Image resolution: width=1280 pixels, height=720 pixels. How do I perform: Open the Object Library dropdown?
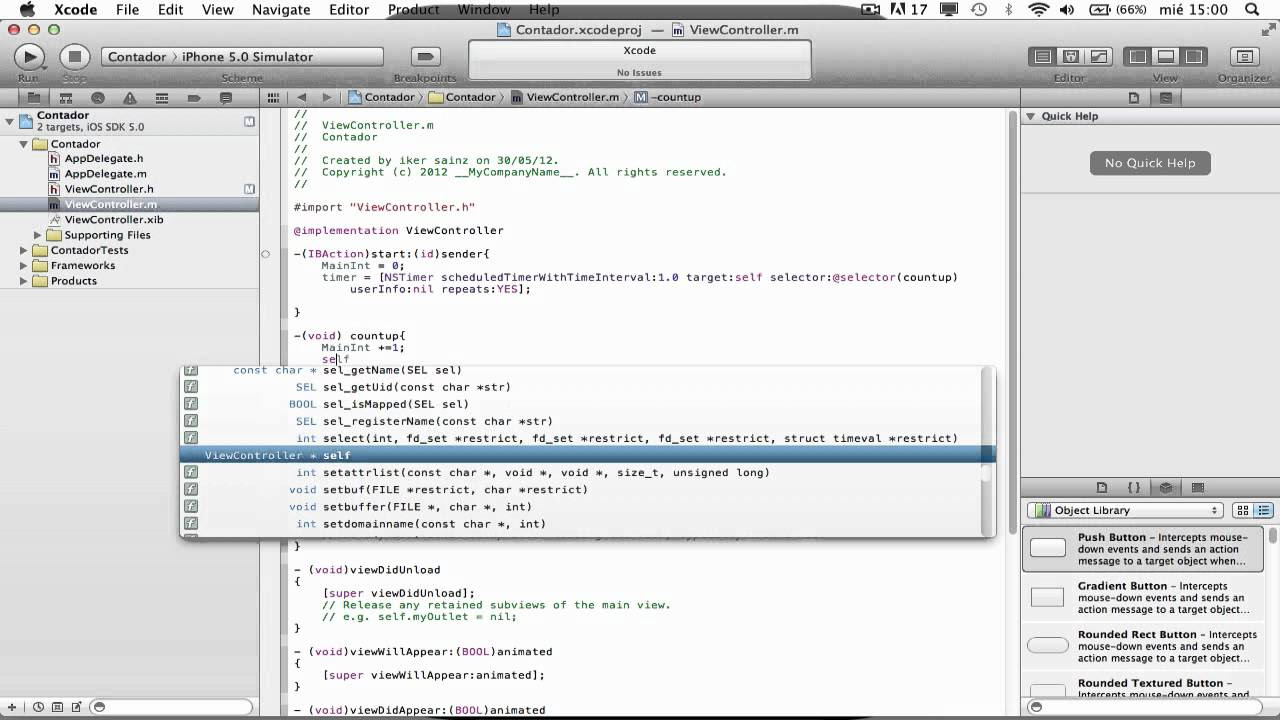click(1125, 510)
